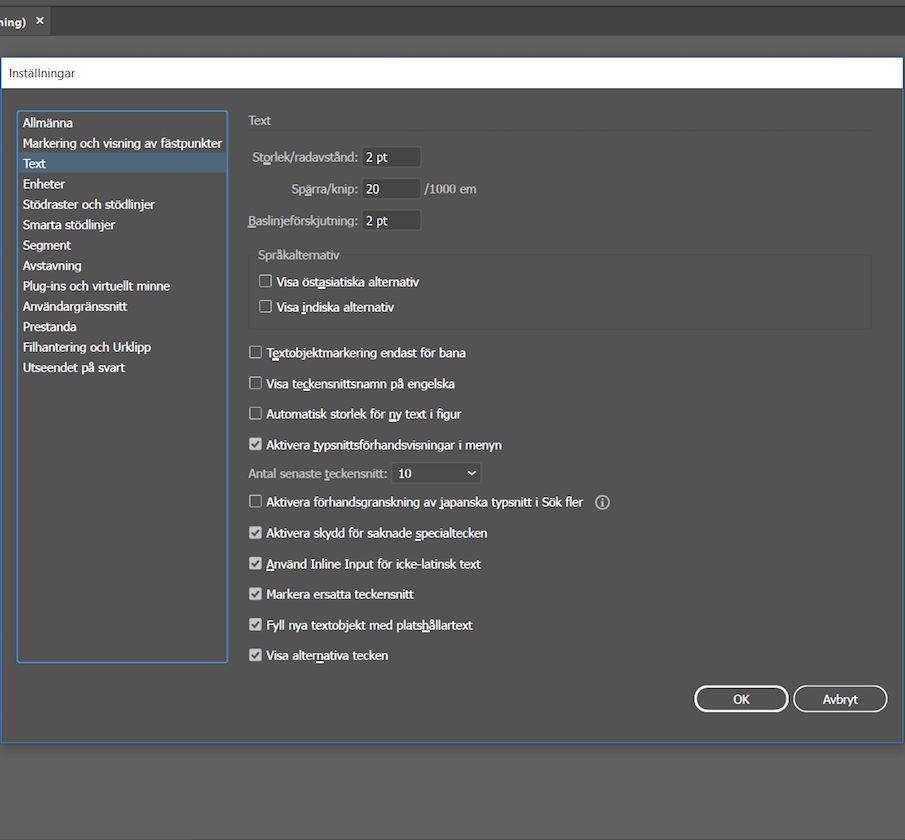Click the Storlek/radavstånd input field
905x840 pixels.
click(391, 157)
